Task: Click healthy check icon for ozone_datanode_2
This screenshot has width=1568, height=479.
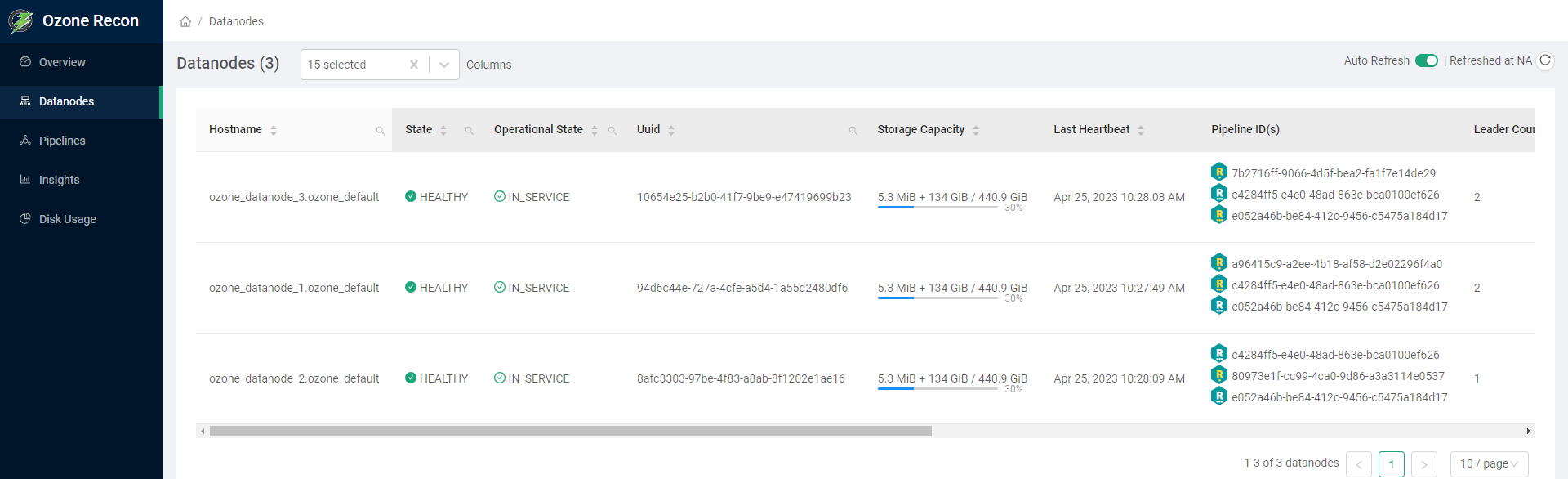Action: pos(411,378)
